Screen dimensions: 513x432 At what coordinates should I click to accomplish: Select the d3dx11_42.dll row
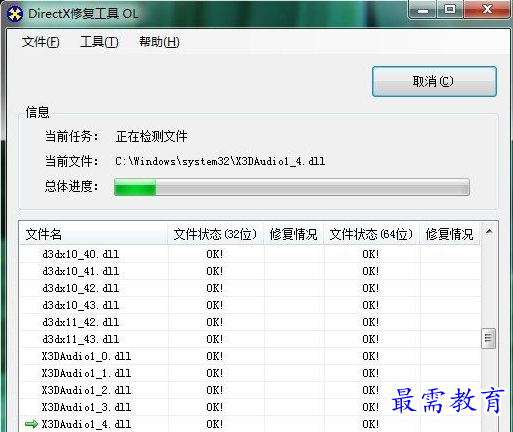(x=250, y=322)
